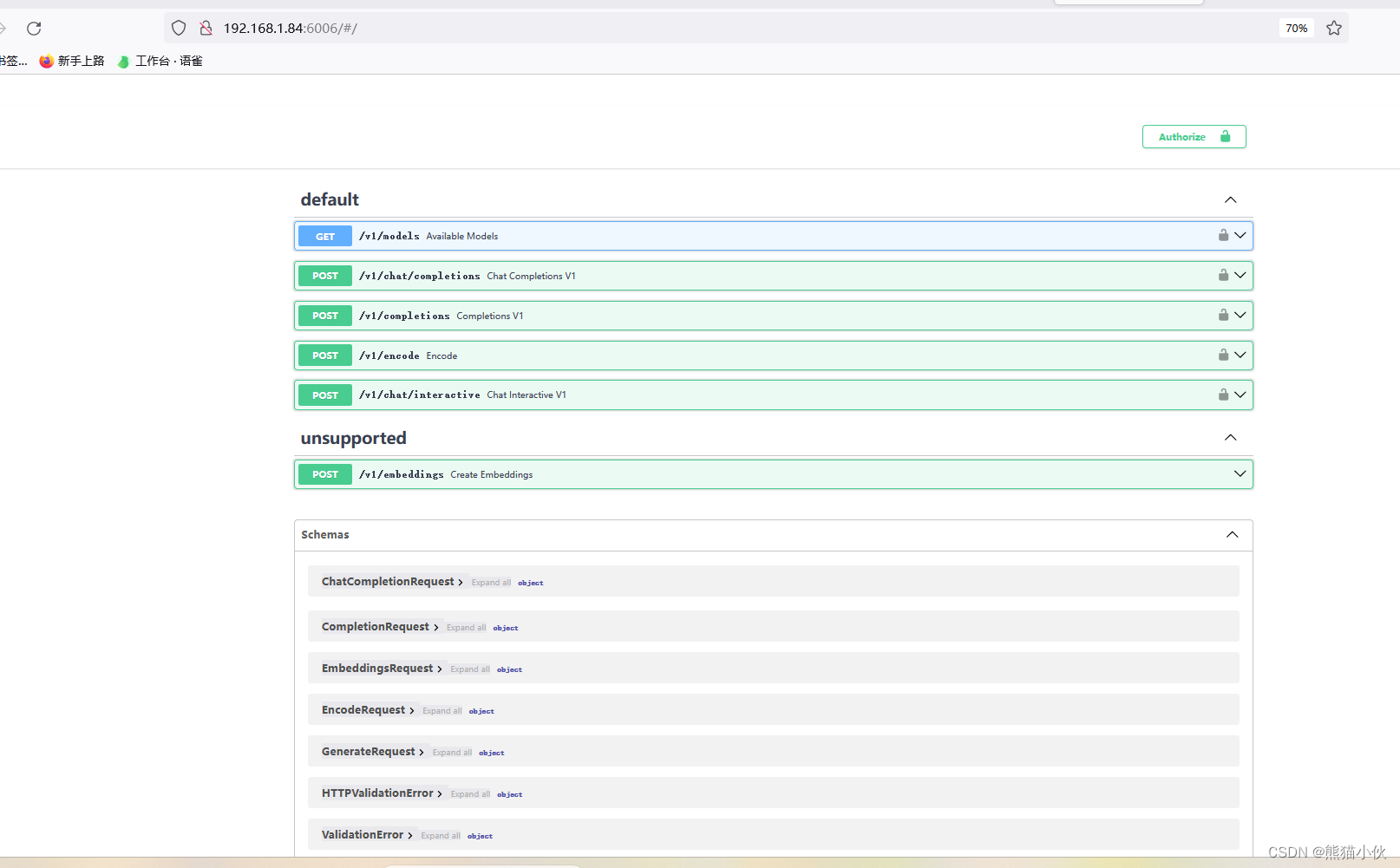Image resolution: width=1400 pixels, height=868 pixels.
Task: Open the 工作台 · 语雀 bookmark
Action: pyautogui.click(x=160, y=61)
